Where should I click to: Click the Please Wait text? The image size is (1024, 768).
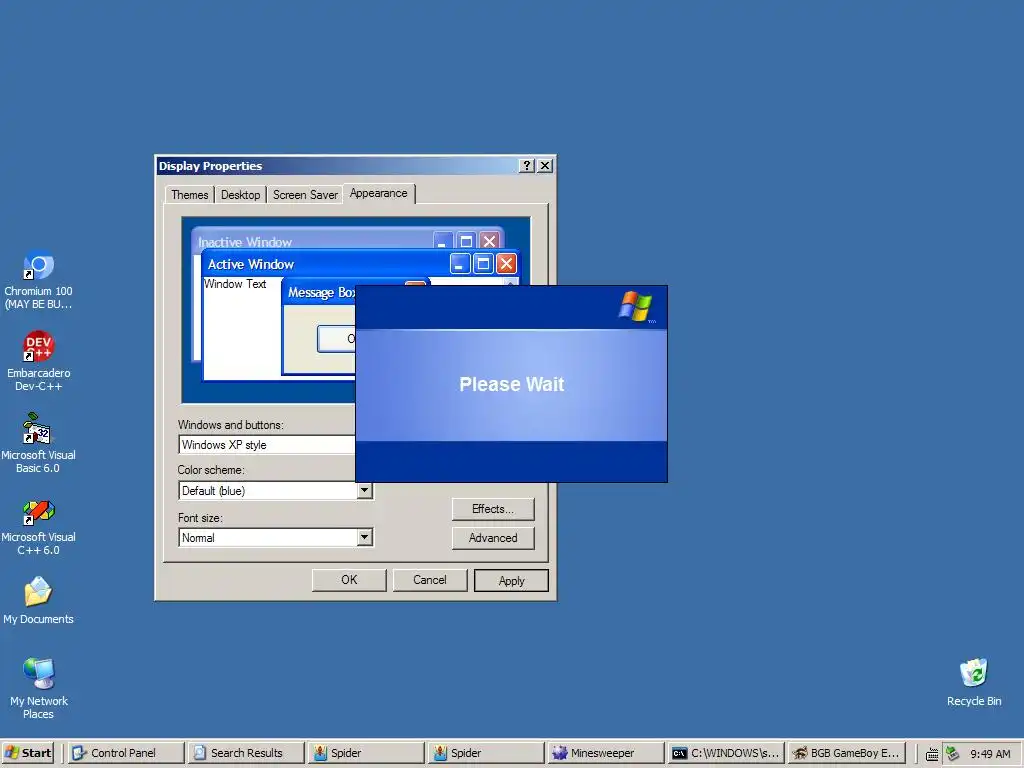click(x=511, y=384)
